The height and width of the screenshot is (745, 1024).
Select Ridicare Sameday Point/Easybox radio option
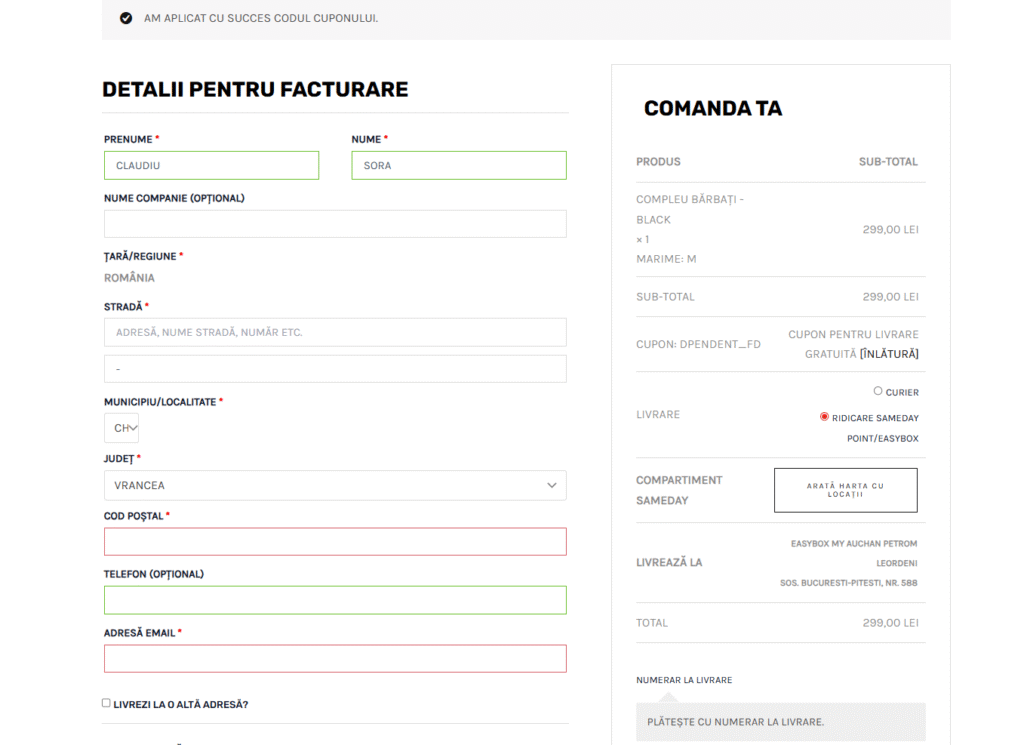pos(824,417)
